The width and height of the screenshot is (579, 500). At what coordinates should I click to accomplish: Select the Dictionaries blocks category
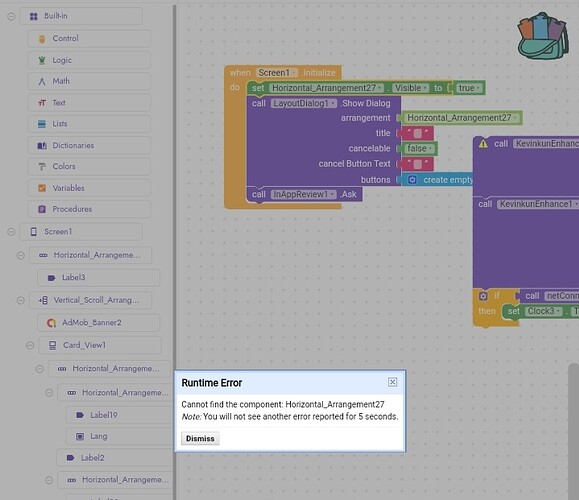pyautogui.click(x=89, y=145)
